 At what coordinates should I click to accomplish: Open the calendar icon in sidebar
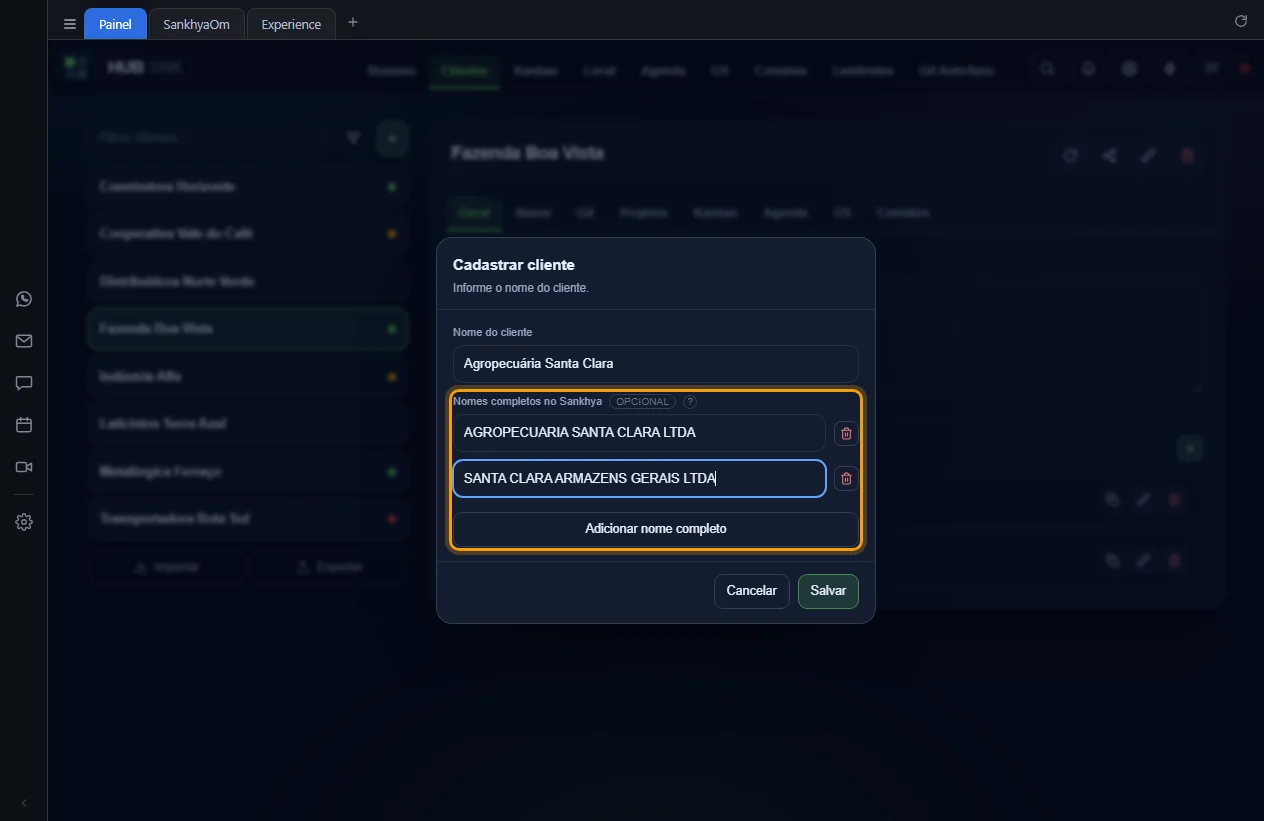[24, 425]
